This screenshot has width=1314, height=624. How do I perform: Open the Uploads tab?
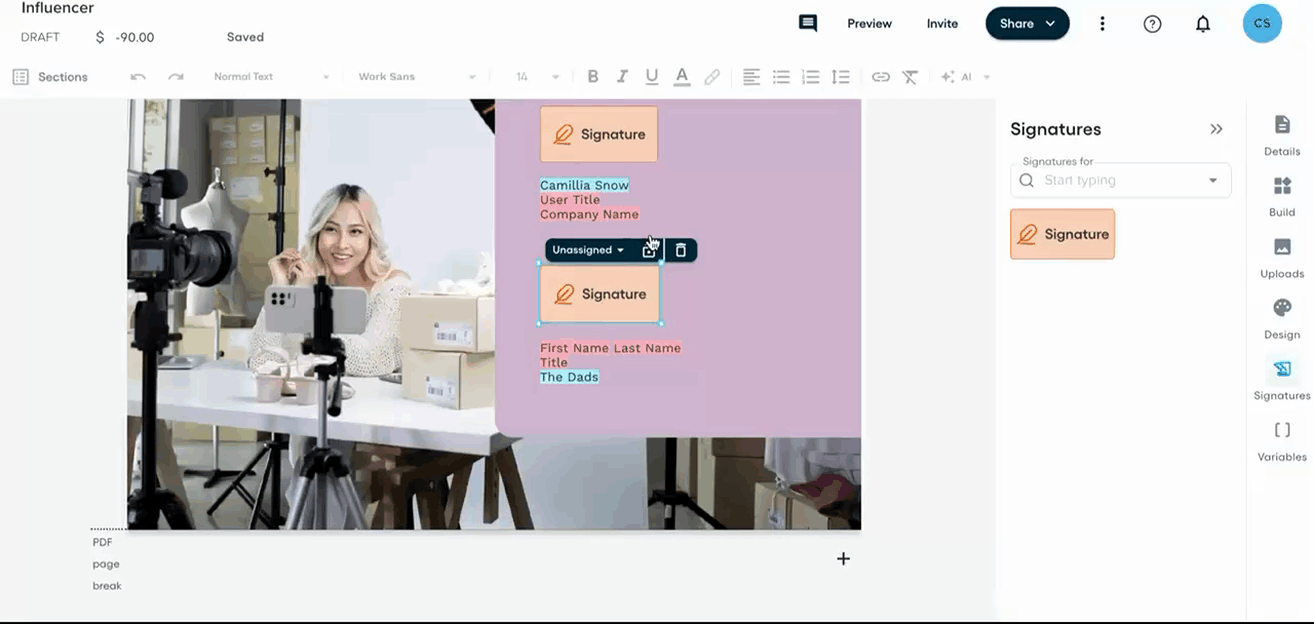click(x=1282, y=258)
